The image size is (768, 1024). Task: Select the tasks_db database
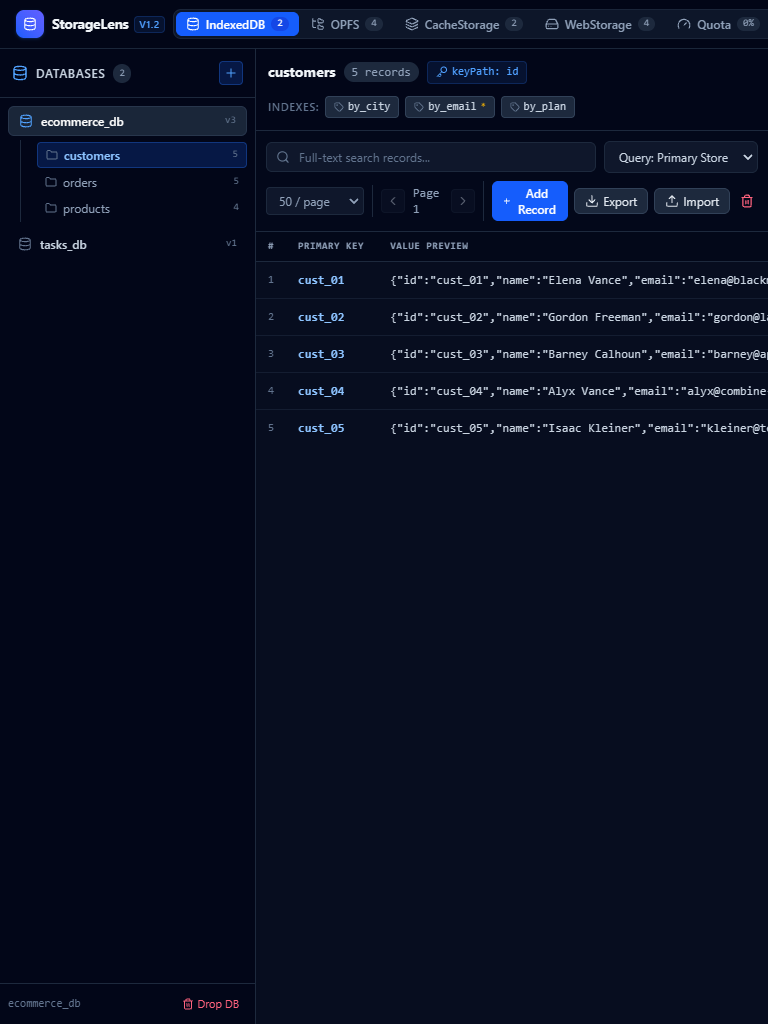click(x=127, y=244)
